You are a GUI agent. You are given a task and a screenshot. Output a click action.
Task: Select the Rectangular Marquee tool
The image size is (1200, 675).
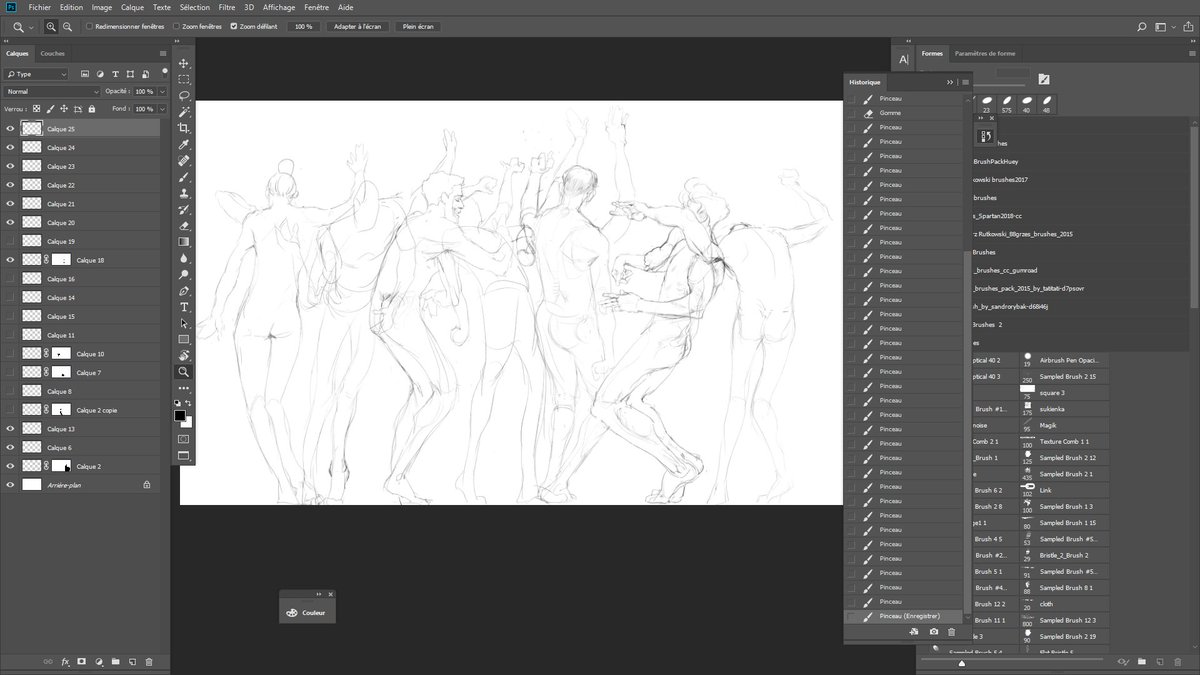coord(184,79)
